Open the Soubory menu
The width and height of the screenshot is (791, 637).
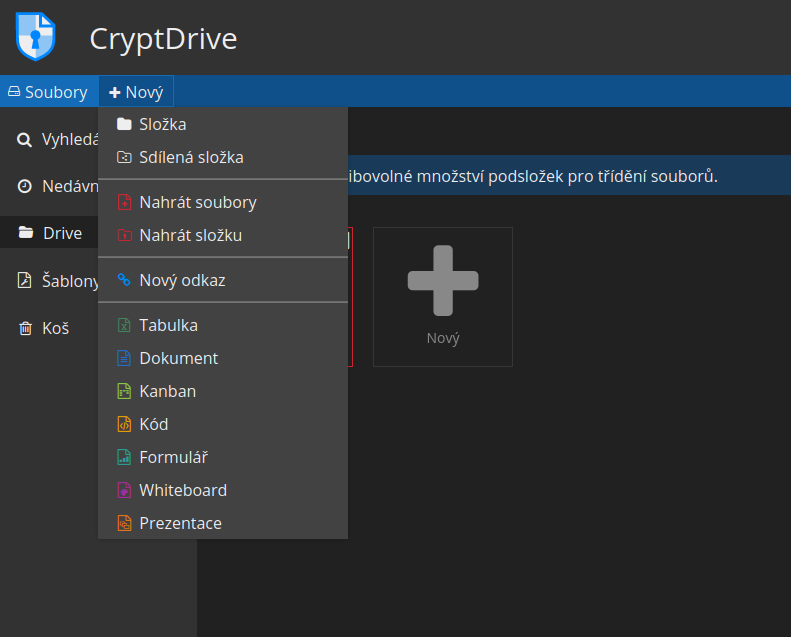pyautogui.click(x=48, y=92)
